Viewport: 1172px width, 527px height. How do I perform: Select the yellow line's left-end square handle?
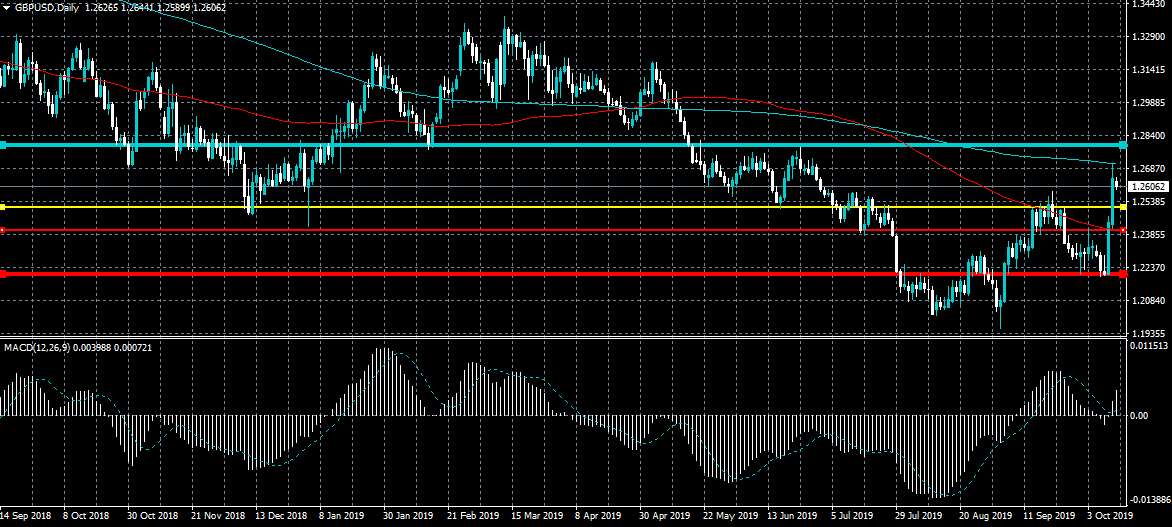tap(3, 206)
